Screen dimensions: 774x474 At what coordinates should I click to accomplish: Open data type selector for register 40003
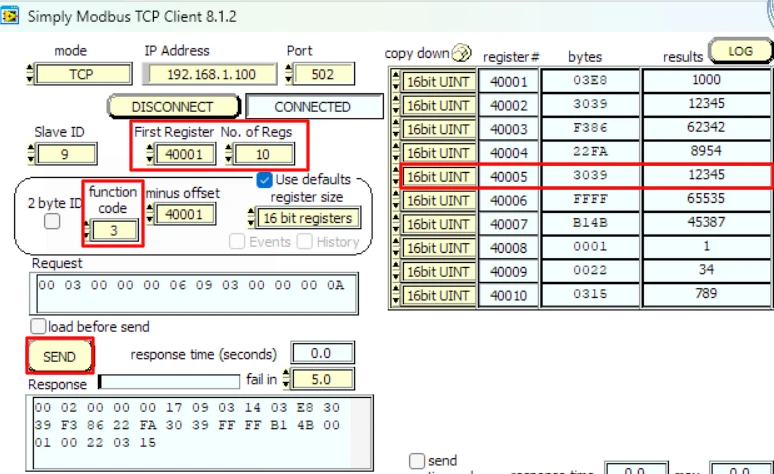tap(438, 129)
